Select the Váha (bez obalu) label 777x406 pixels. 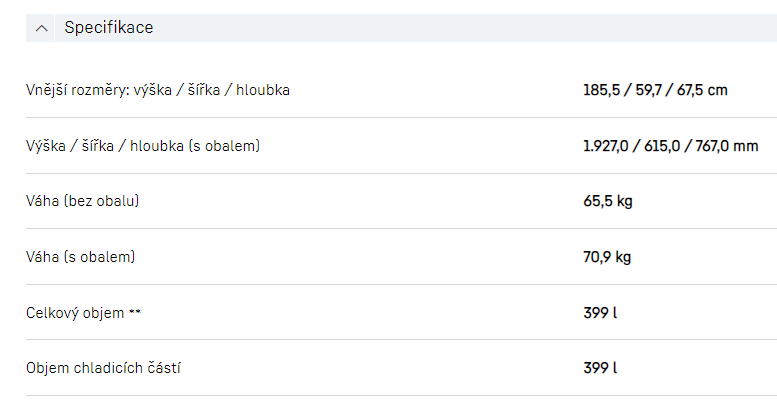tap(82, 201)
